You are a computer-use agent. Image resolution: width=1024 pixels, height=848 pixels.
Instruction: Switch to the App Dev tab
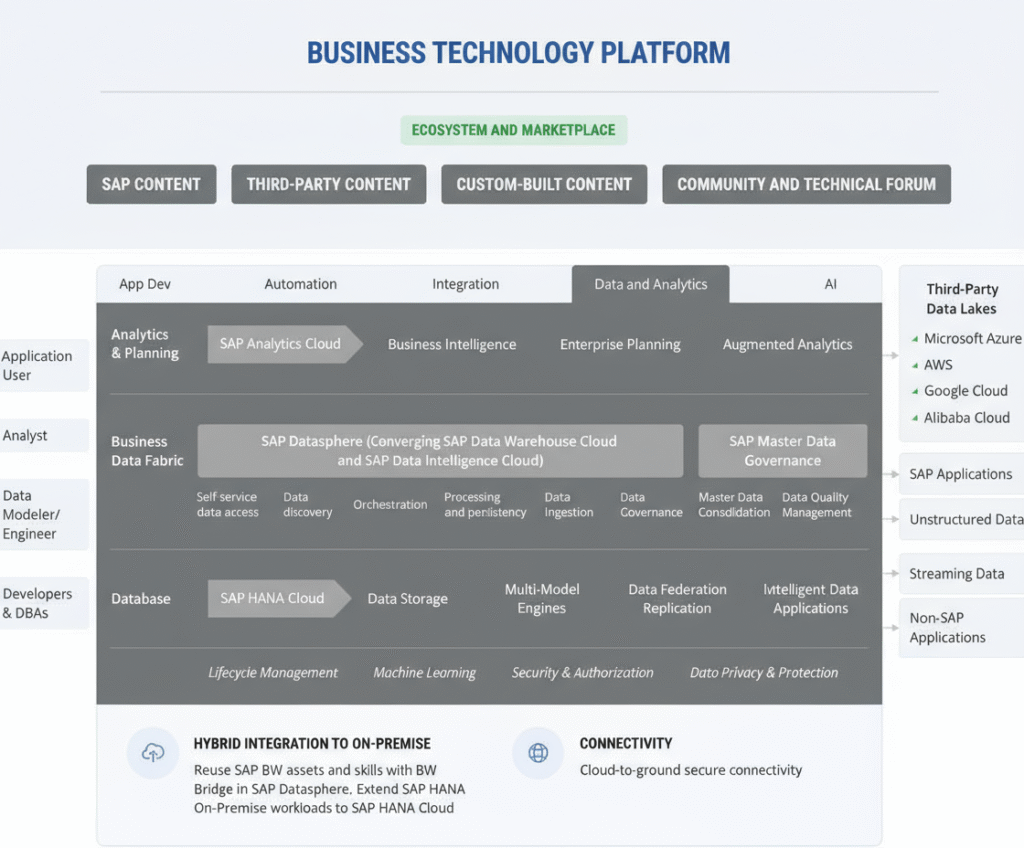tap(145, 284)
